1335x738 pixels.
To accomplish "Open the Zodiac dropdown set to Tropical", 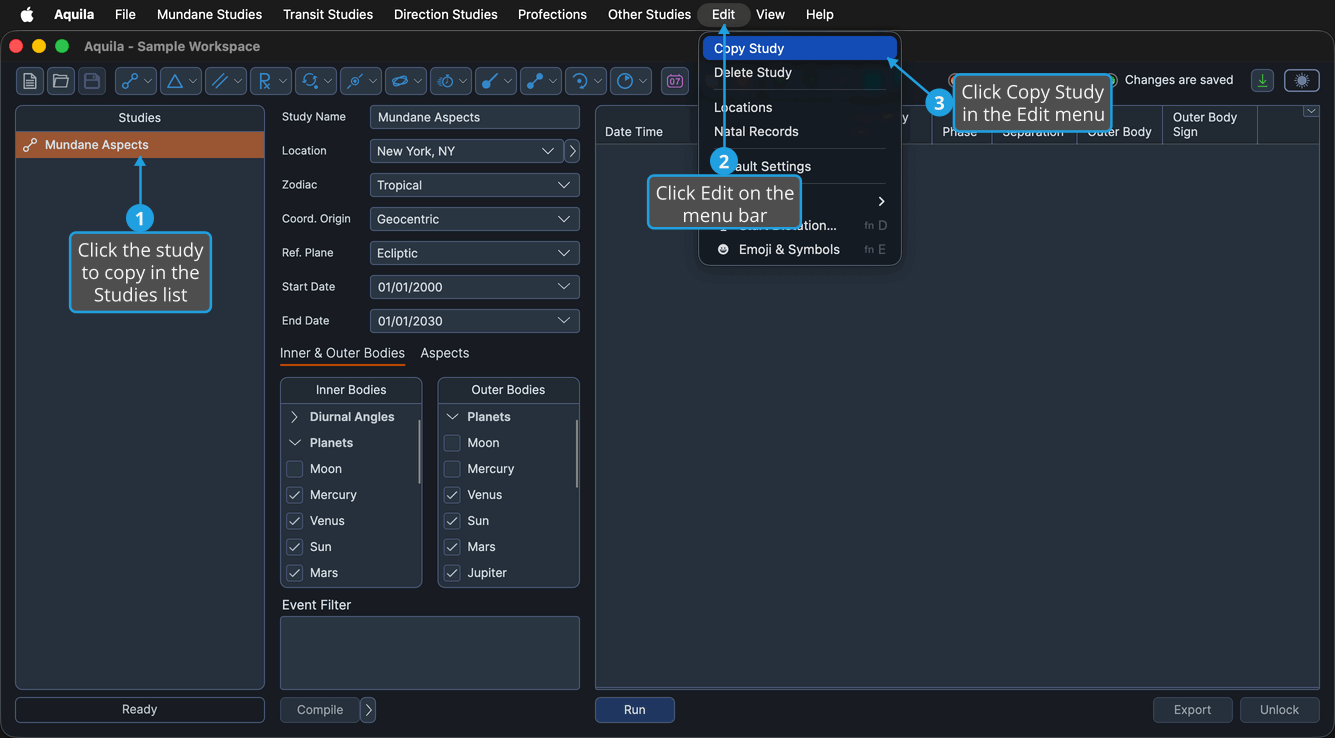I will click(475, 185).
